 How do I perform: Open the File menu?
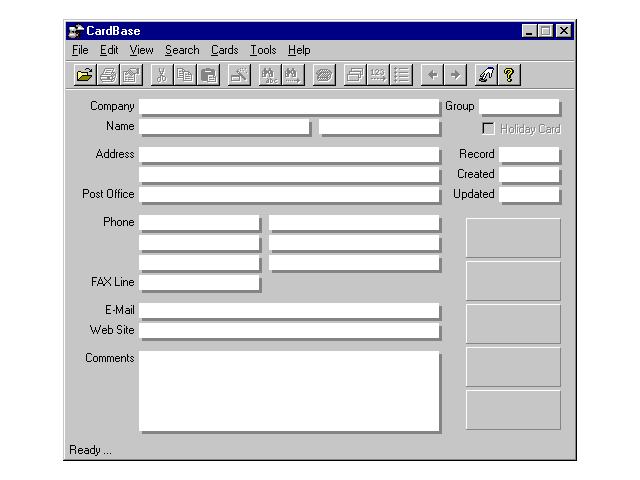pos(80,50)
